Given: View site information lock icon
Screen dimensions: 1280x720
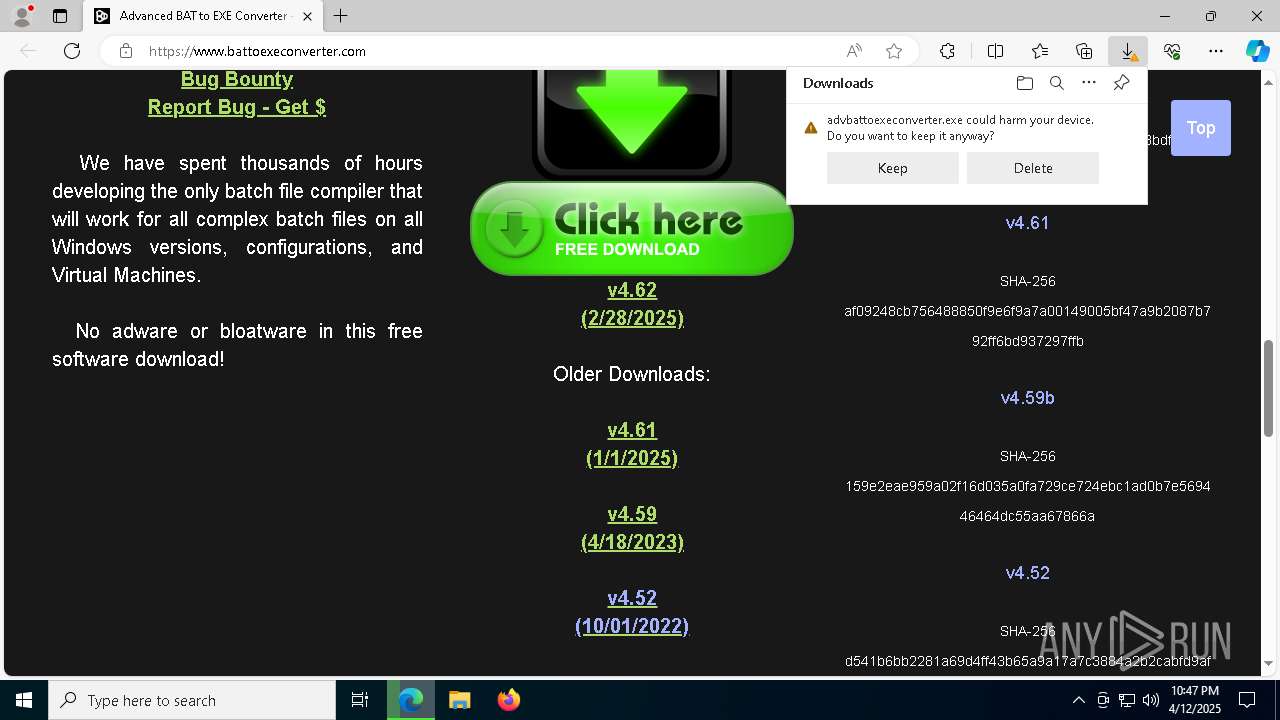Looking at the screenshot, I should coord(125,51).
